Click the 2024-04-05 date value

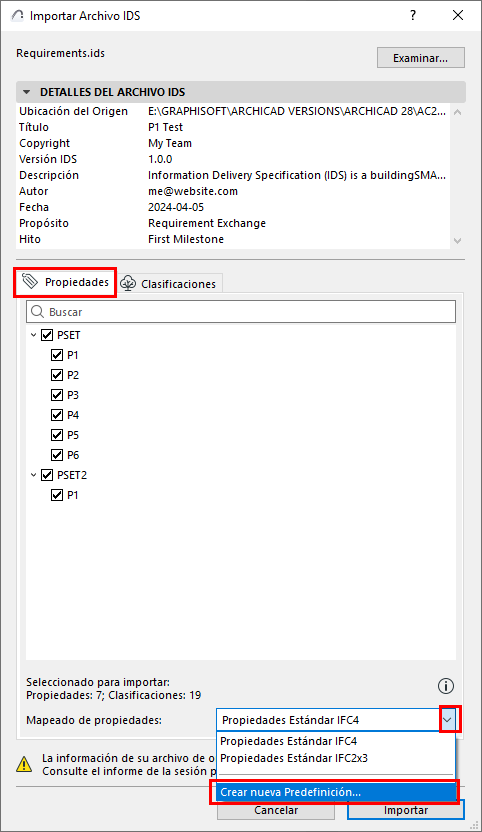[x=176, y=207]
